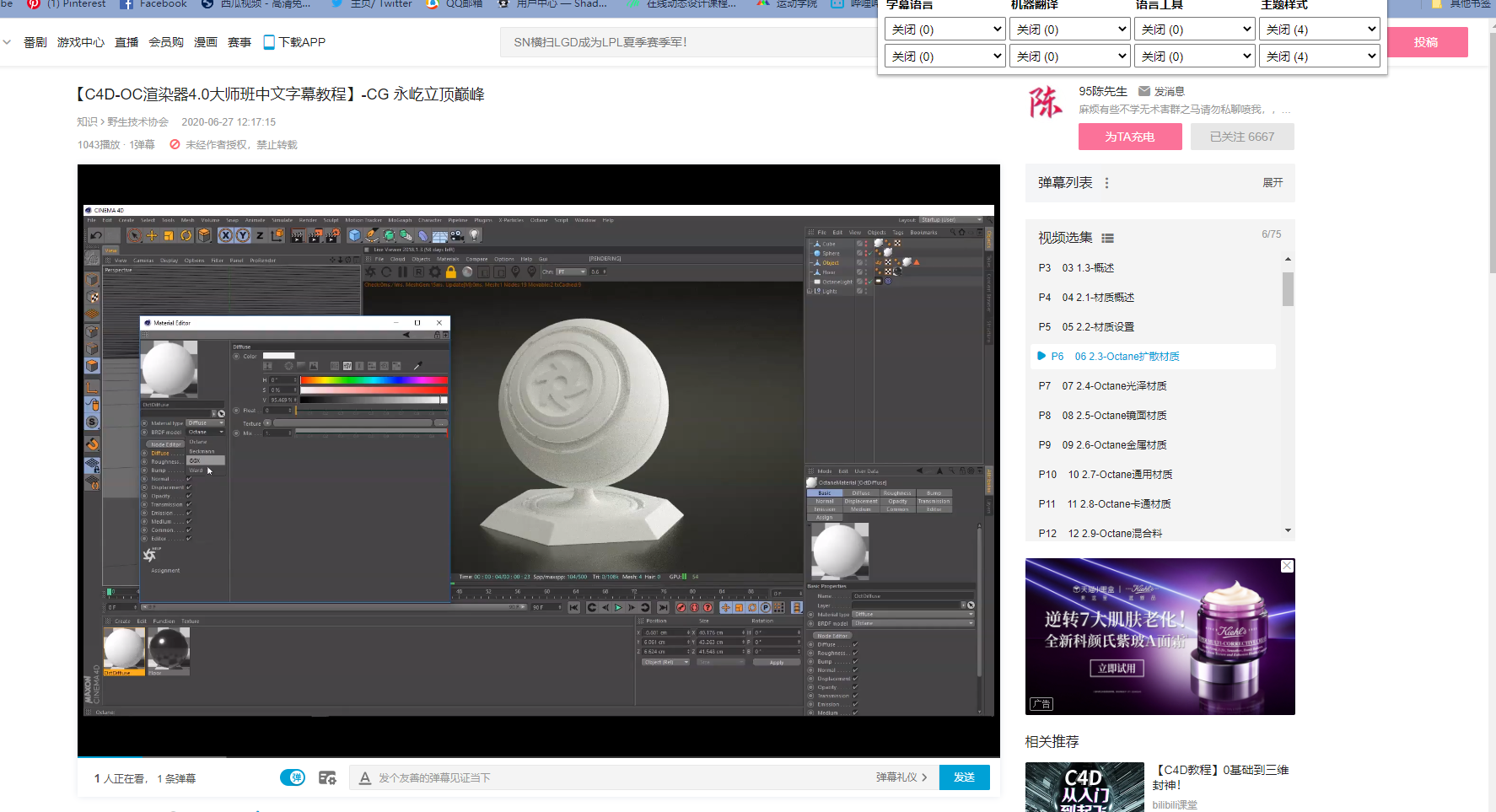
Task: Click the 已关注 6667 button
Action: (x=1242, y=137)
